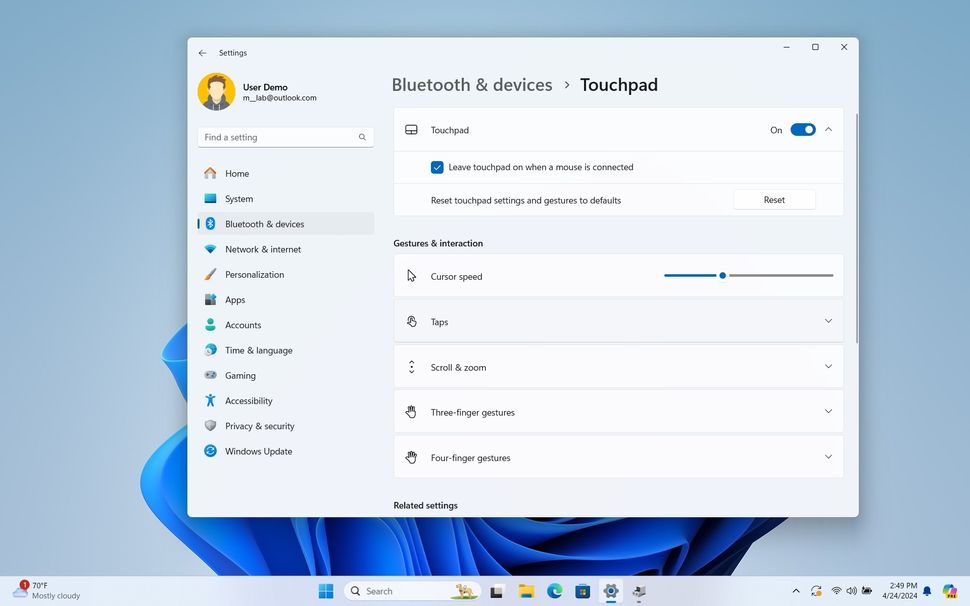Select the Personalization brush icon in sidebar
The width and height of the screenshot is (970, 606).
[210, 274]
